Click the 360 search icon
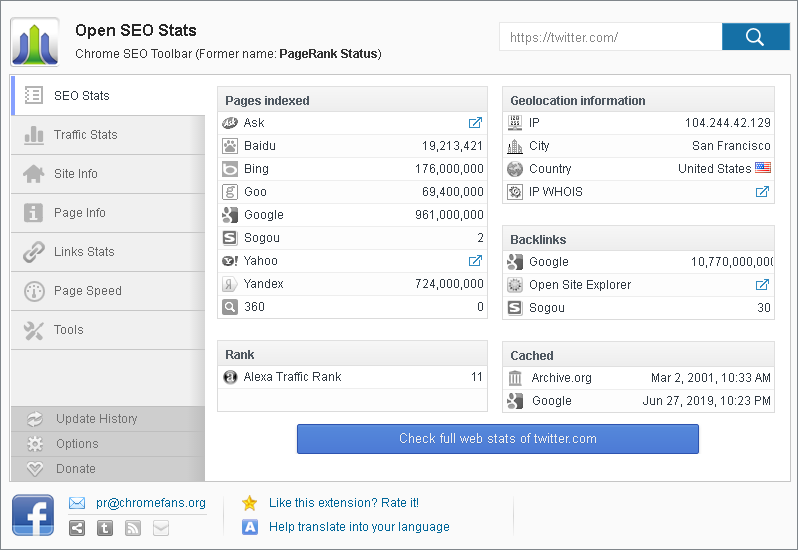The height and width of the screenshot is (553, 801). 230,307
